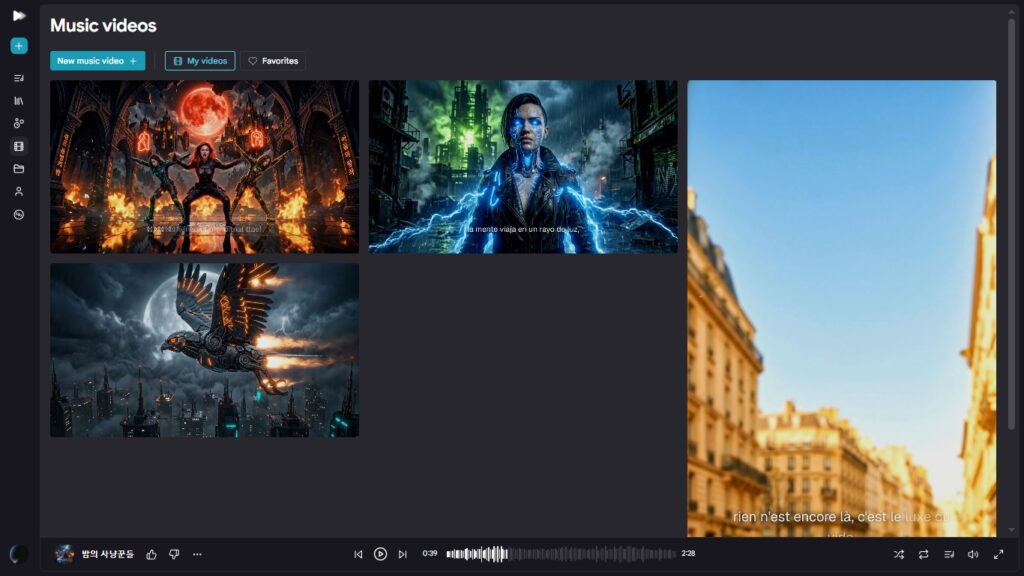1024x576 pixels.
Task: Open the queue list in the player bar
Action: pyautogui.click(x=949, y=554)
